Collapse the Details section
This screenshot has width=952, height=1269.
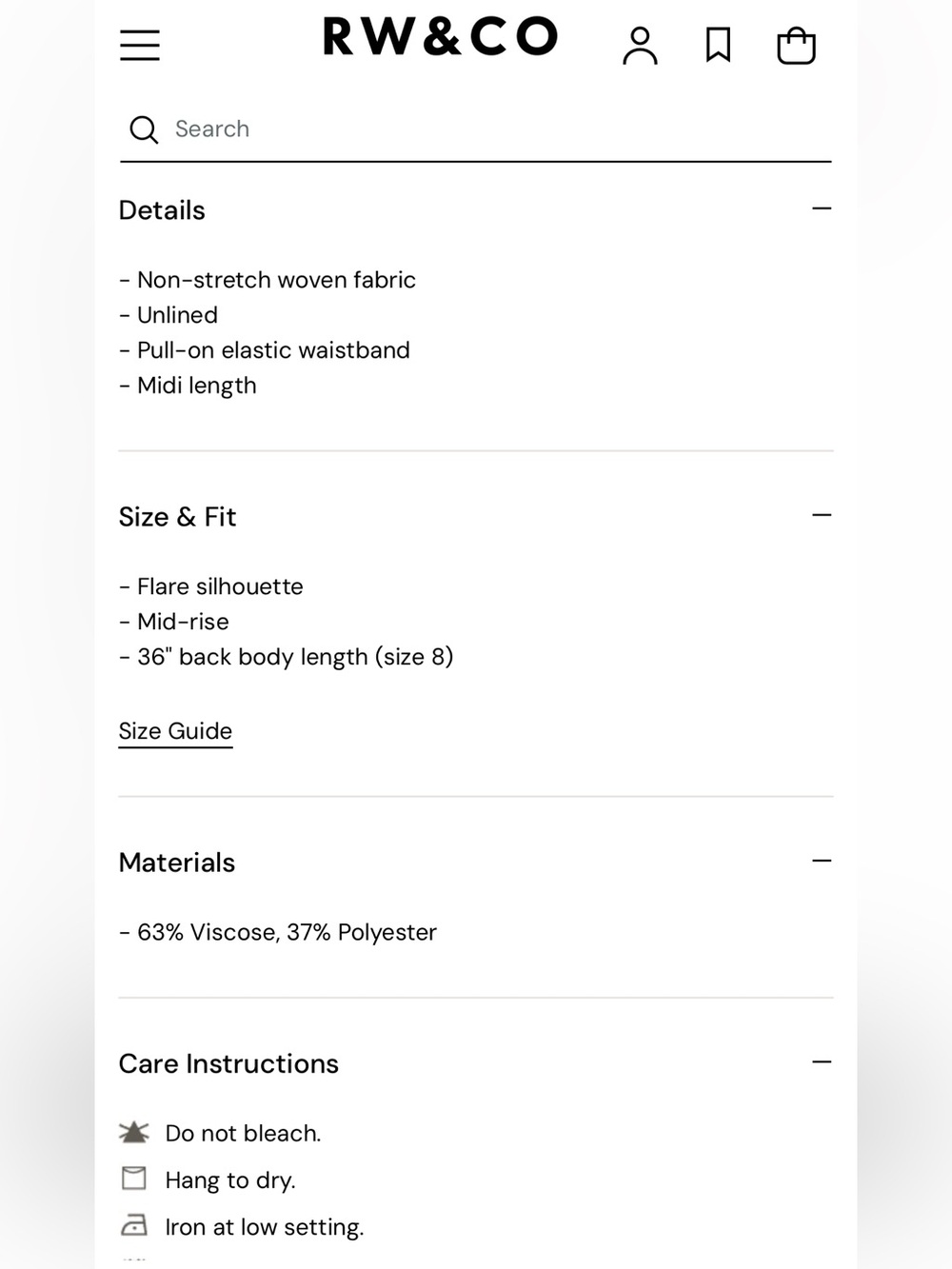822,208
